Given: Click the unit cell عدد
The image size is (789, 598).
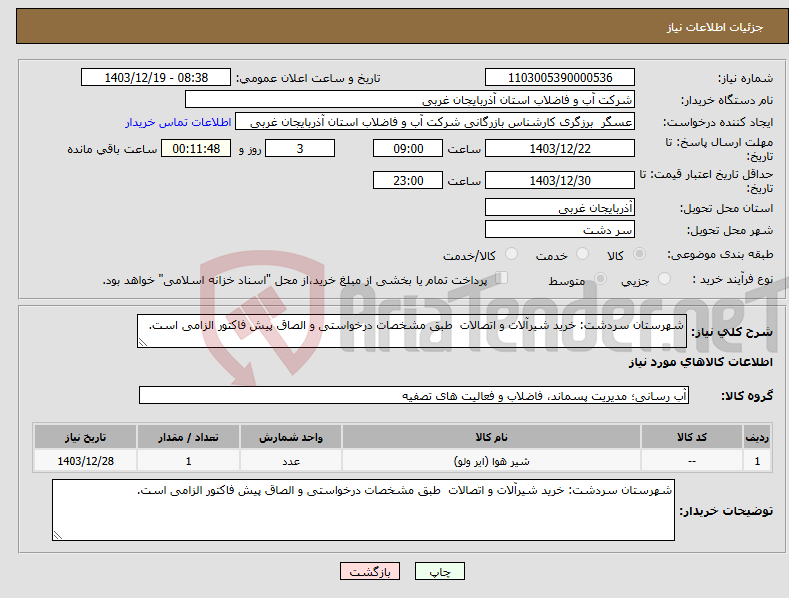Looking at the screenshot, I should click(x=291, y=461).
